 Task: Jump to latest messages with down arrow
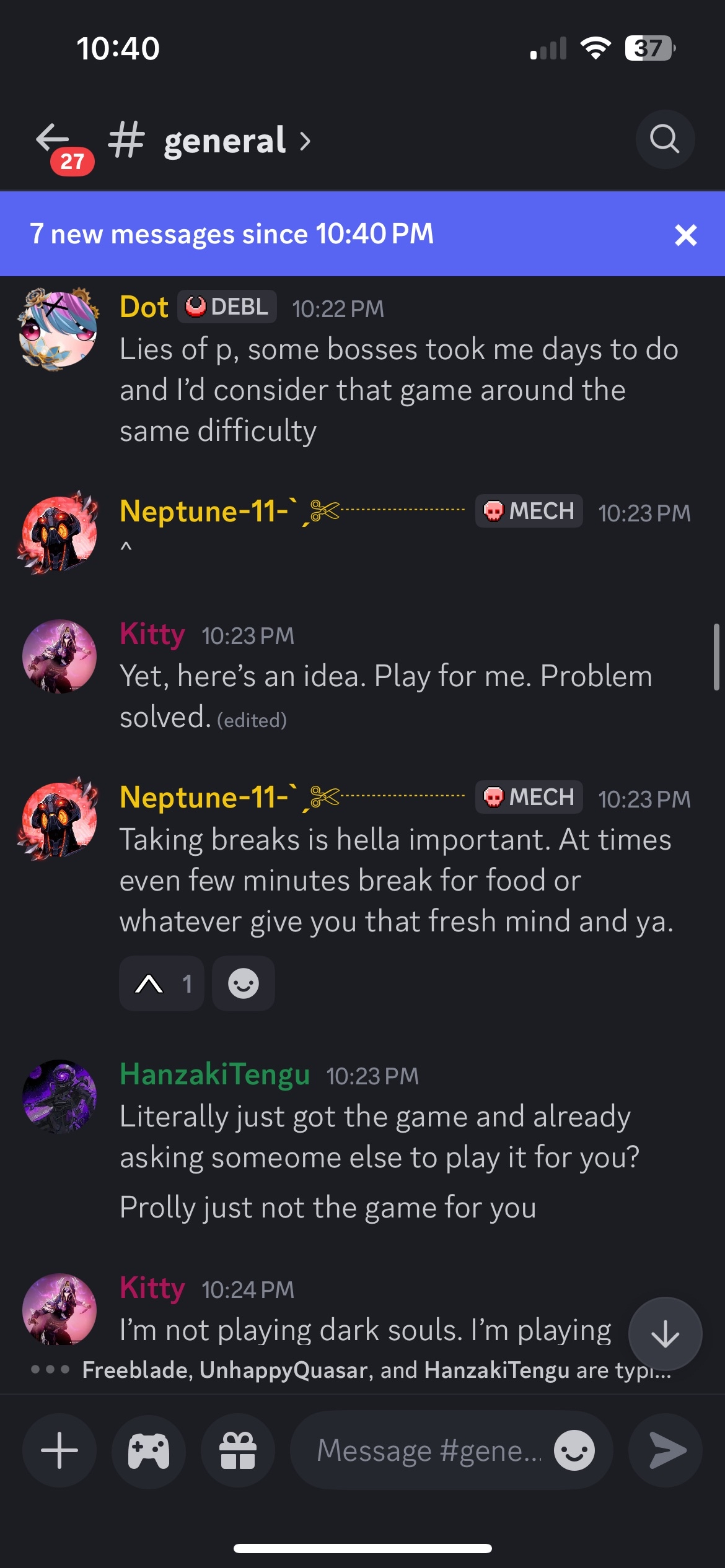[x=665, y=1333]
